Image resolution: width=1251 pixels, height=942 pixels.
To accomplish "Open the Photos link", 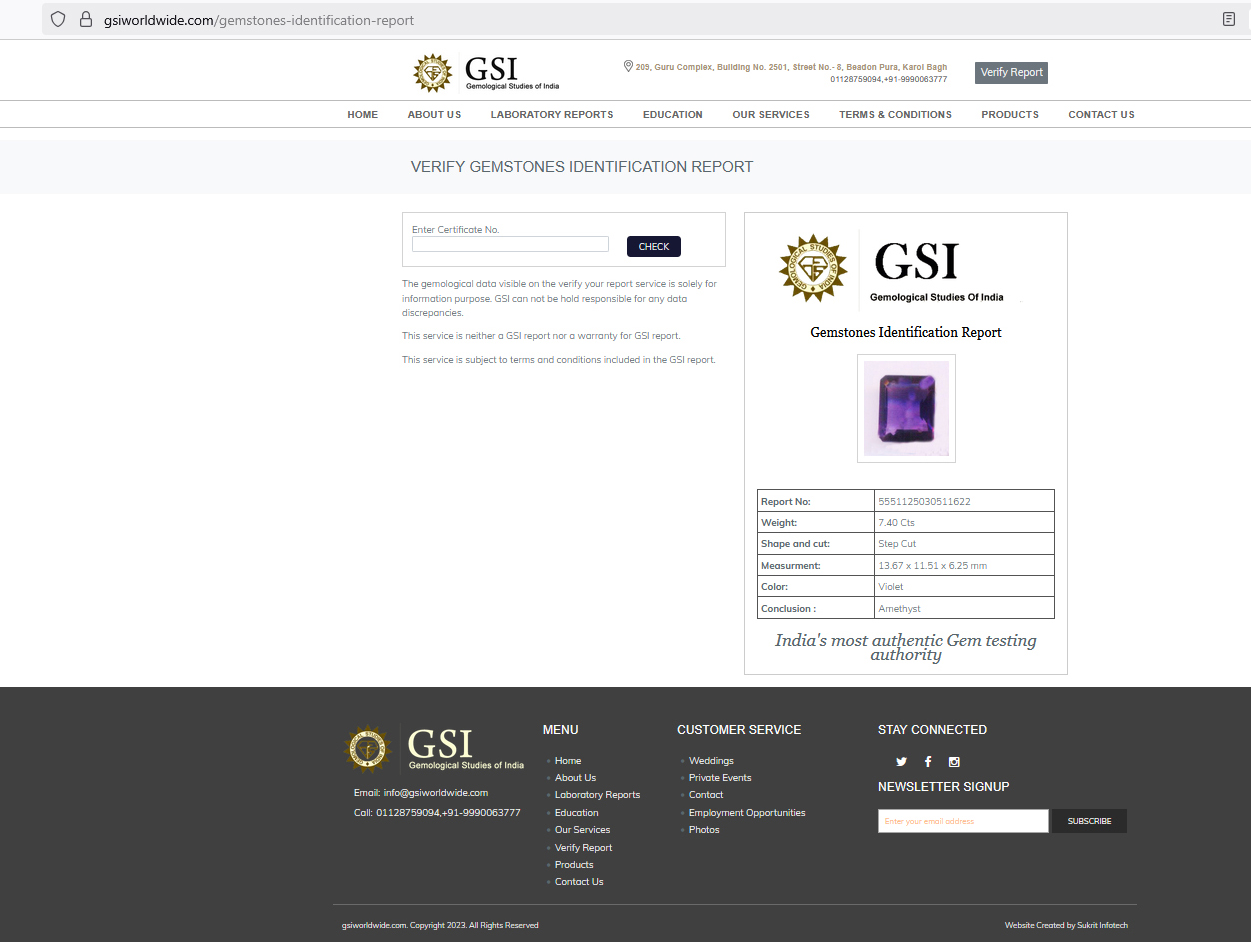I will 704,830.
